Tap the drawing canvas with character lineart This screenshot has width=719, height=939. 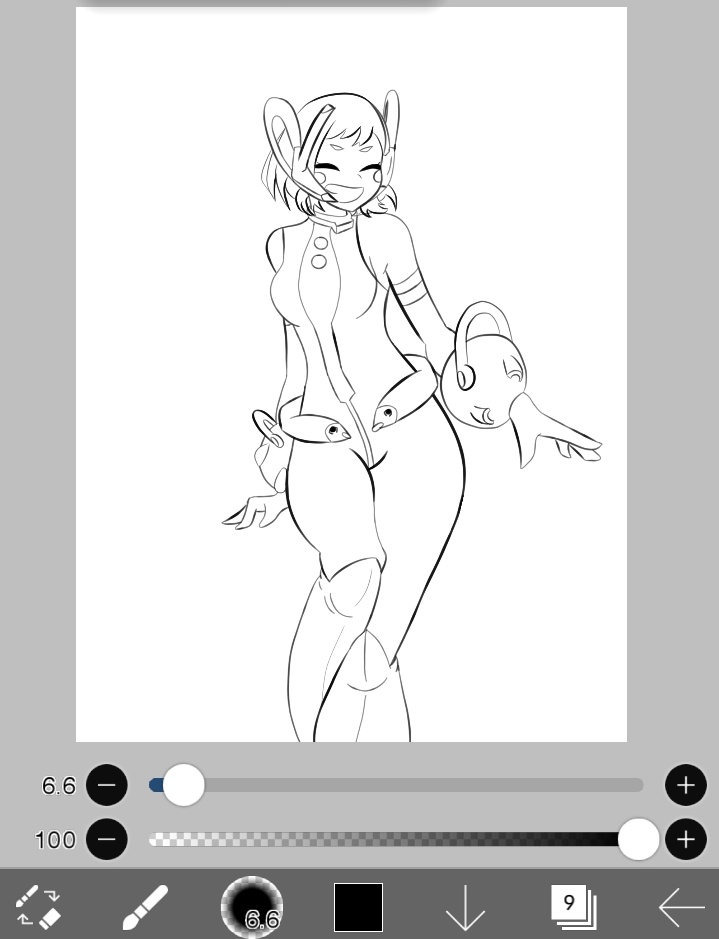point(351,374)
